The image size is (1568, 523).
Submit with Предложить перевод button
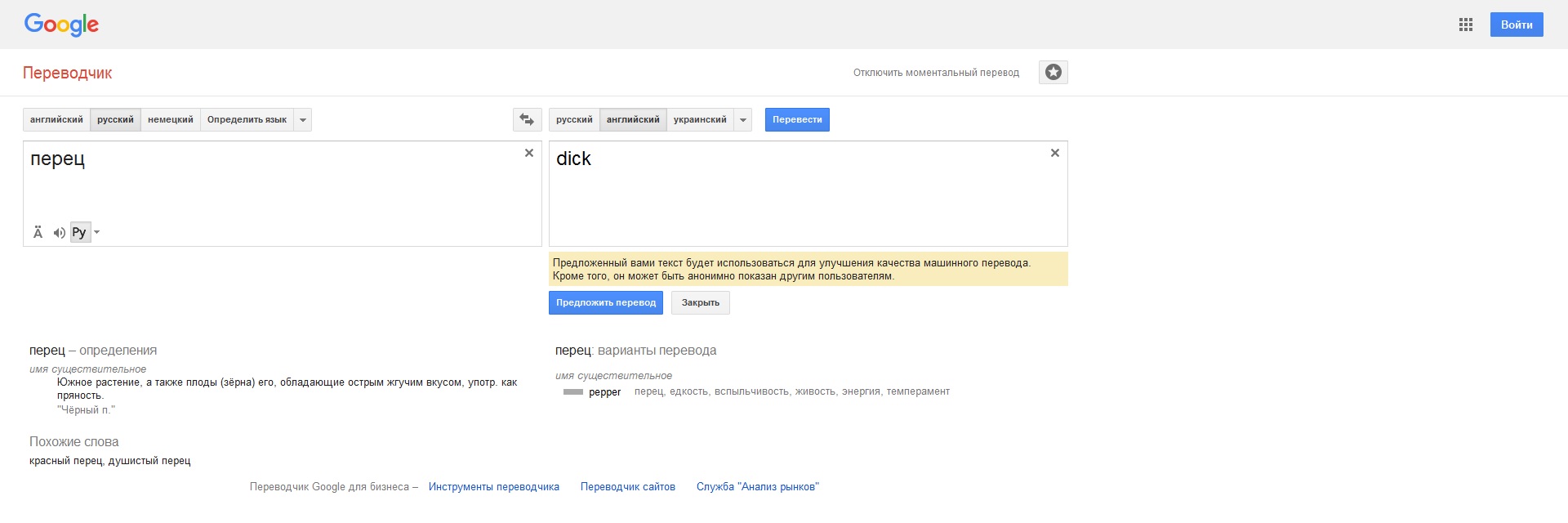click(x=605, y=303)
